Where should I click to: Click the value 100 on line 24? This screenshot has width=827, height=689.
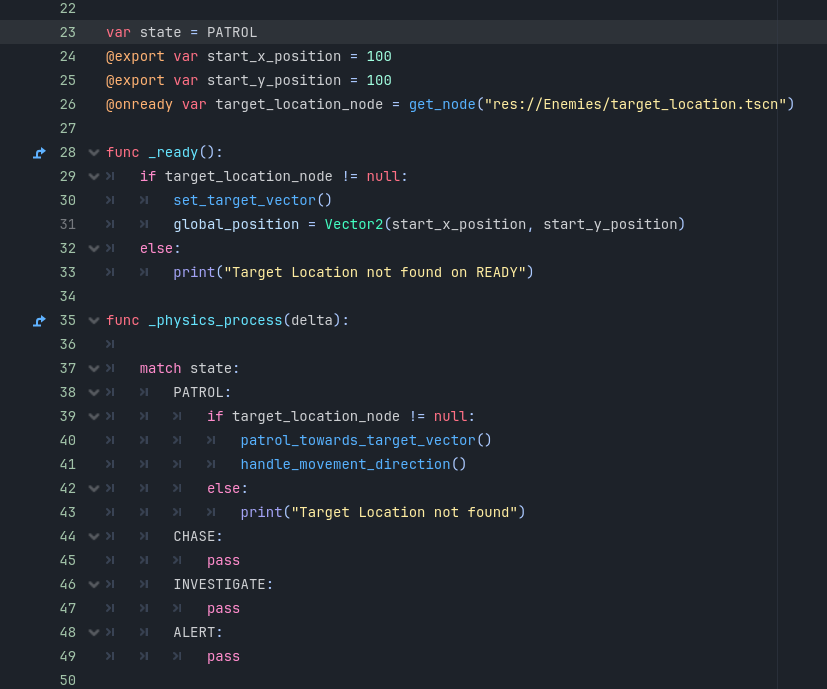[x=379, y=56]
